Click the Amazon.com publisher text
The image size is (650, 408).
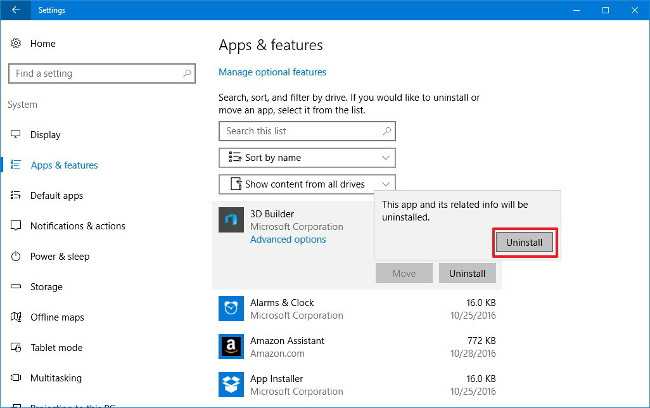point(277,354)
